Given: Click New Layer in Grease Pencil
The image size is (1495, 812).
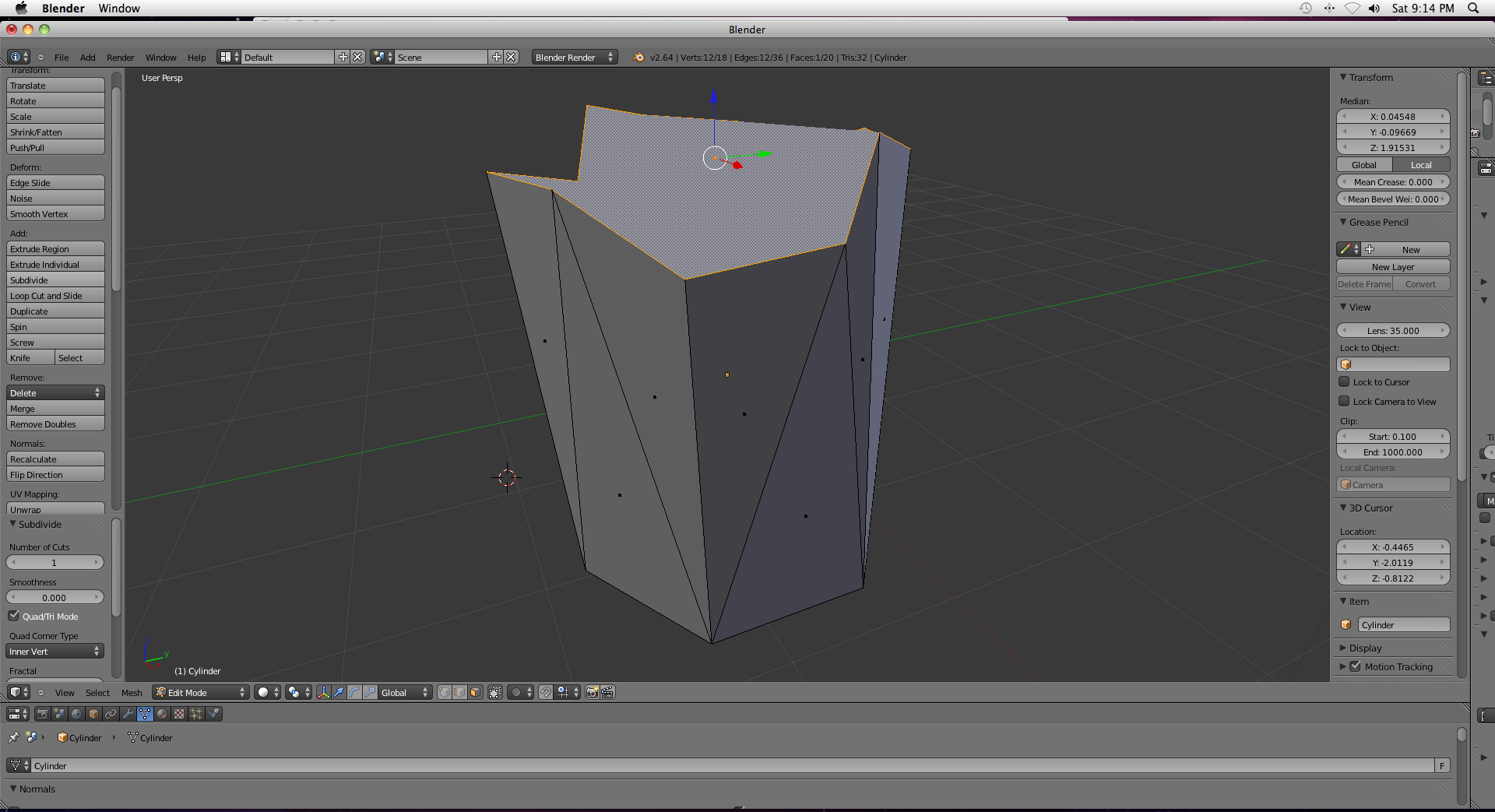Looking at the screenshot, I should coord(1393,267).
